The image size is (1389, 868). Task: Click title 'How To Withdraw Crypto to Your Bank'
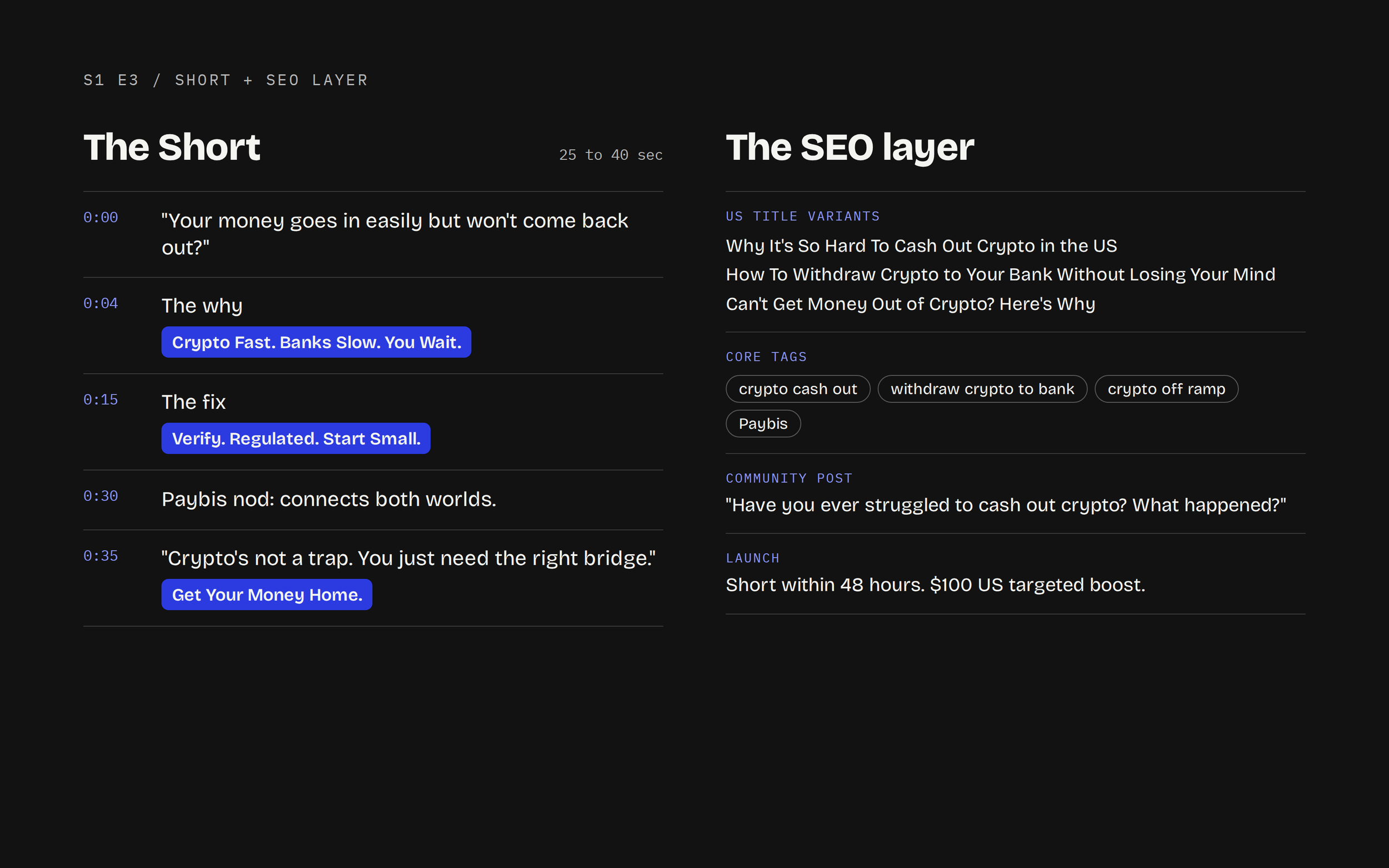point(1000,275)
